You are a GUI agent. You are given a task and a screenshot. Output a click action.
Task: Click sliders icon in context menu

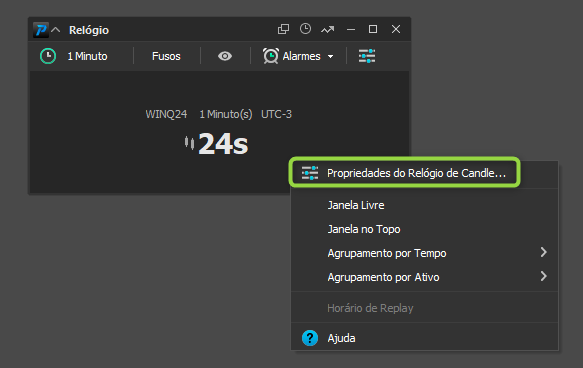tap(310, 173)
